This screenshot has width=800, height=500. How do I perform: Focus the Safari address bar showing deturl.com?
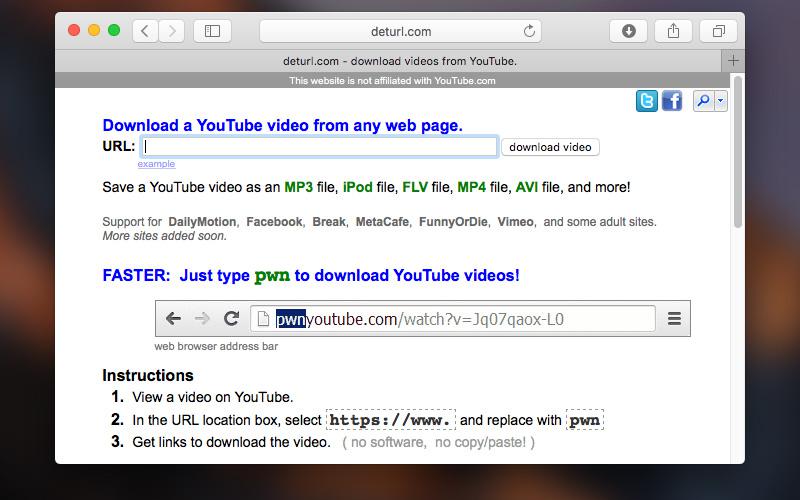pyautogui.click(x=401, y=32)
